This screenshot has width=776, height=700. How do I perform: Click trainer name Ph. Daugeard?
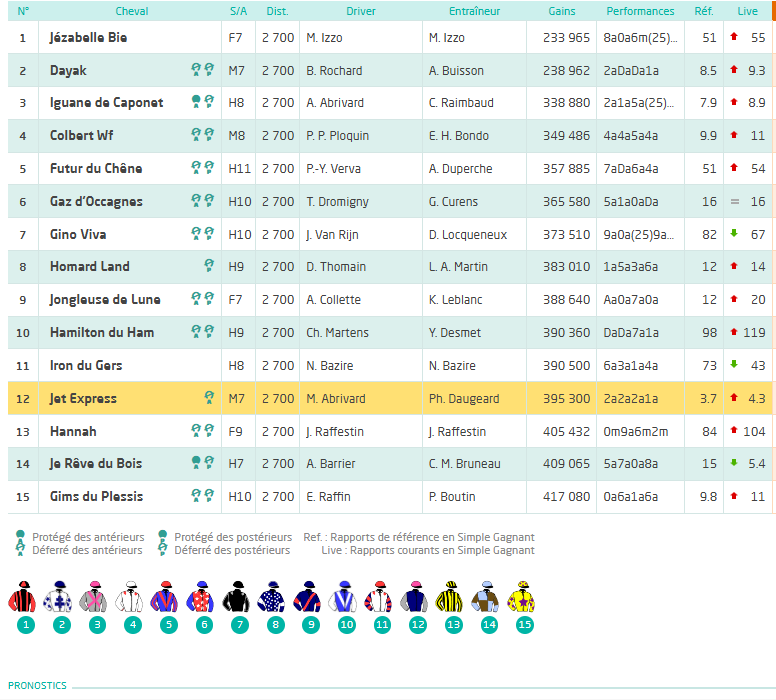(x=464, y=399)
